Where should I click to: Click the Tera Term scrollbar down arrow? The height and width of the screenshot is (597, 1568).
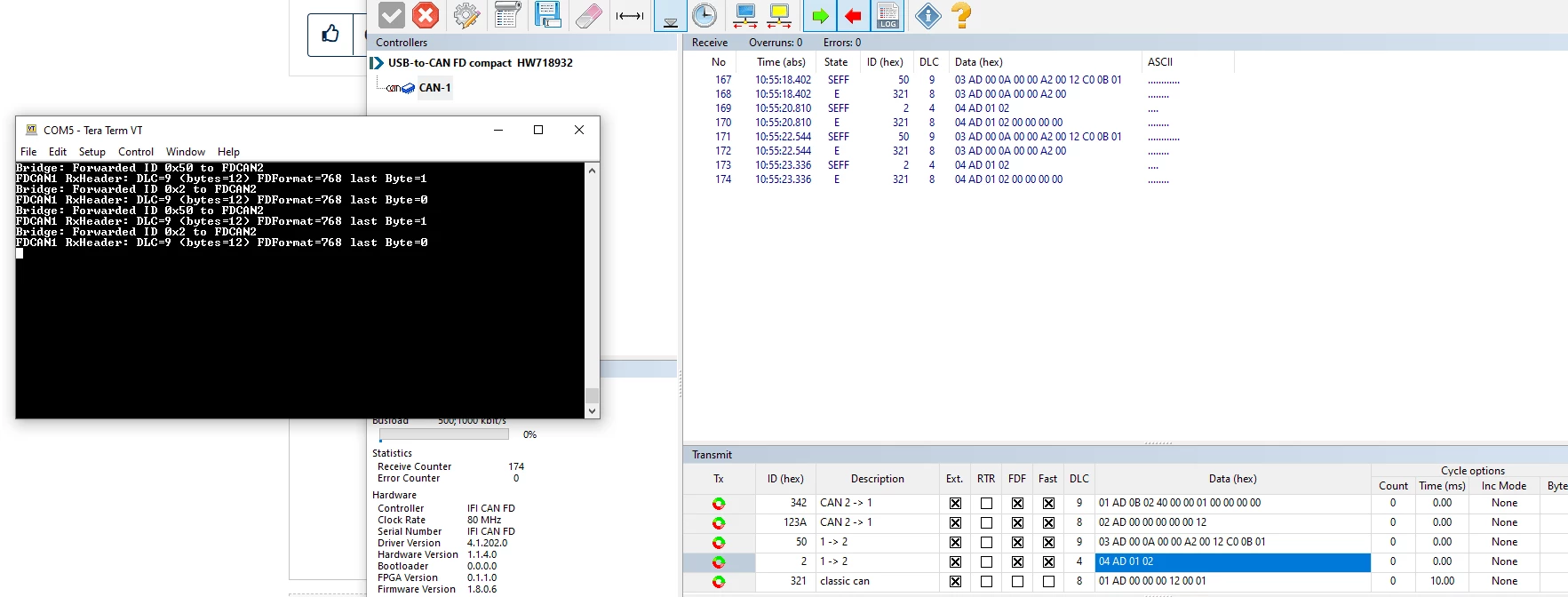tap(592, 411)
